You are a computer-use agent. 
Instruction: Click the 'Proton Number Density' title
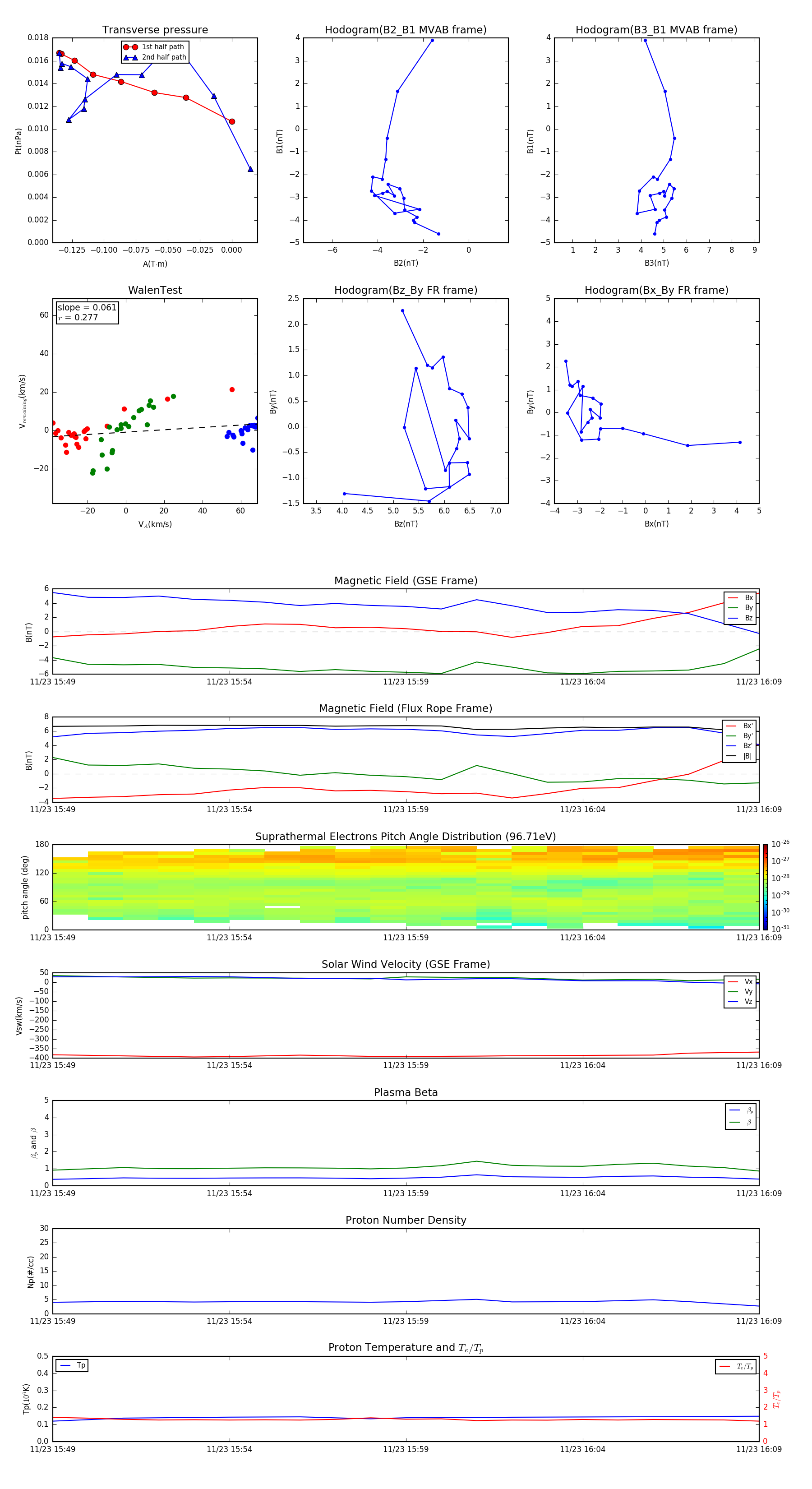(x=406, y=1220)
